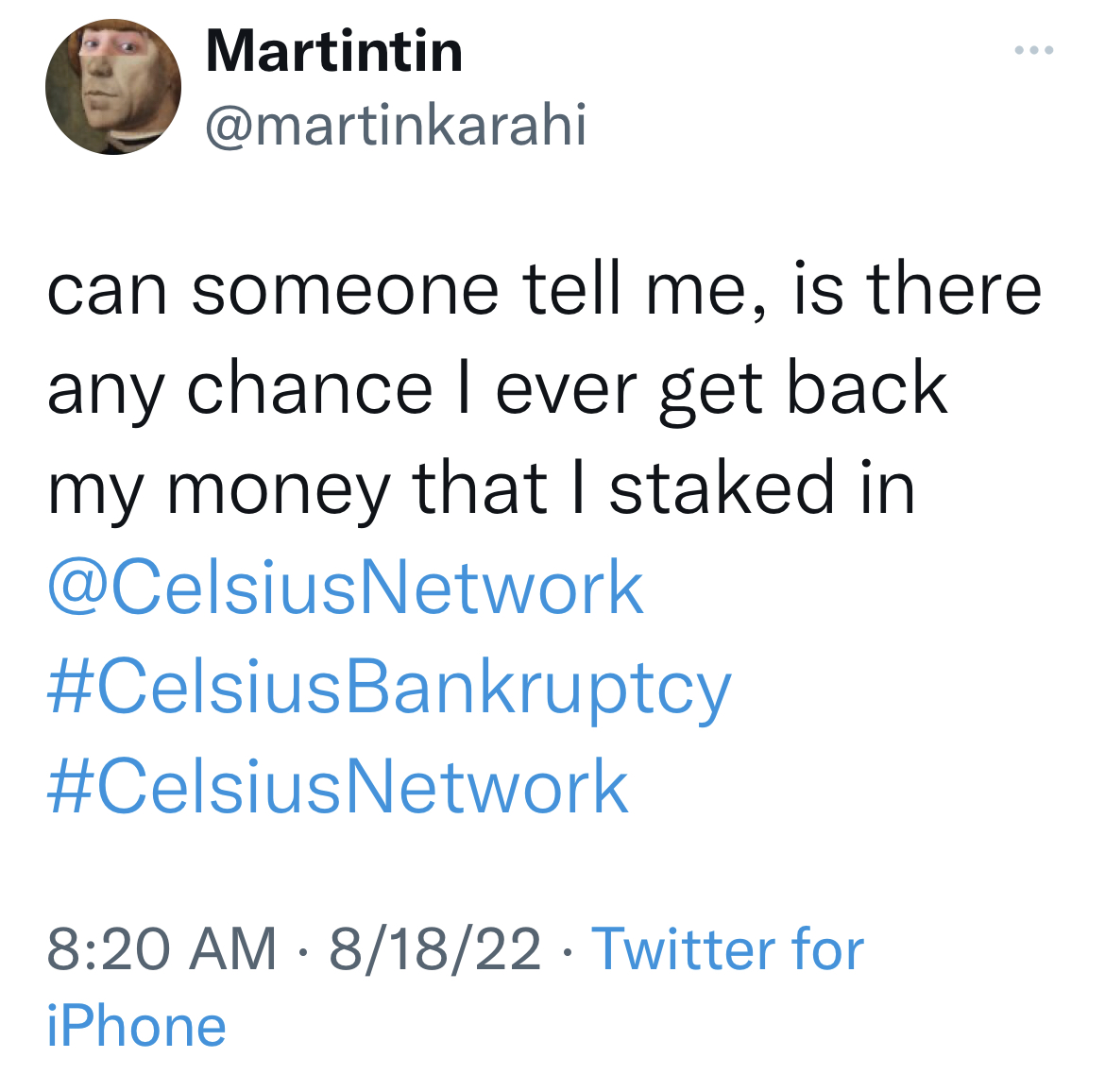Viewport: 1105px width, 1092px height.
Task: Open the #CelsiusBankruptcy hashtag
Action: pos(389,689)
